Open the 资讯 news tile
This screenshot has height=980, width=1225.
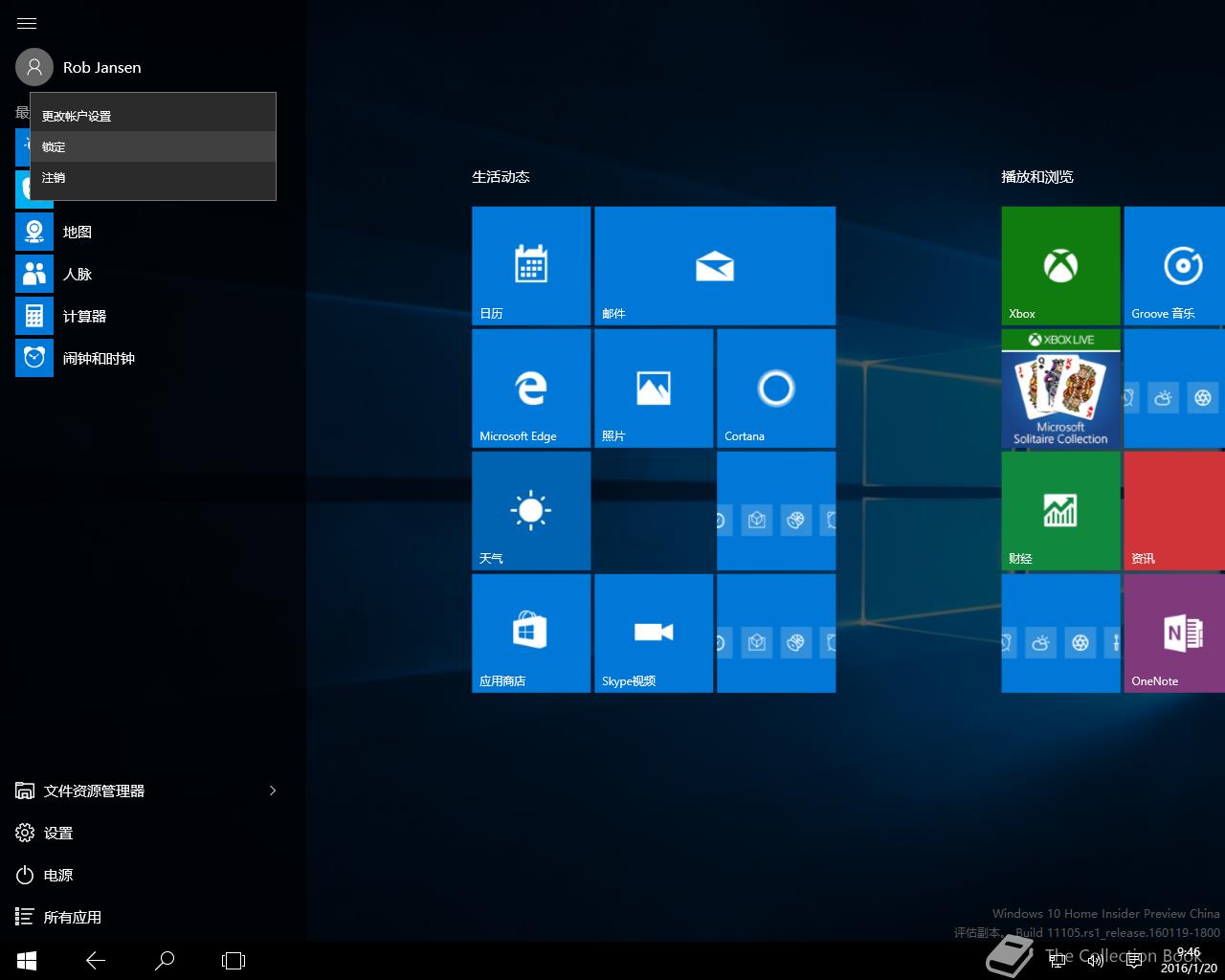pos(1174,511)
